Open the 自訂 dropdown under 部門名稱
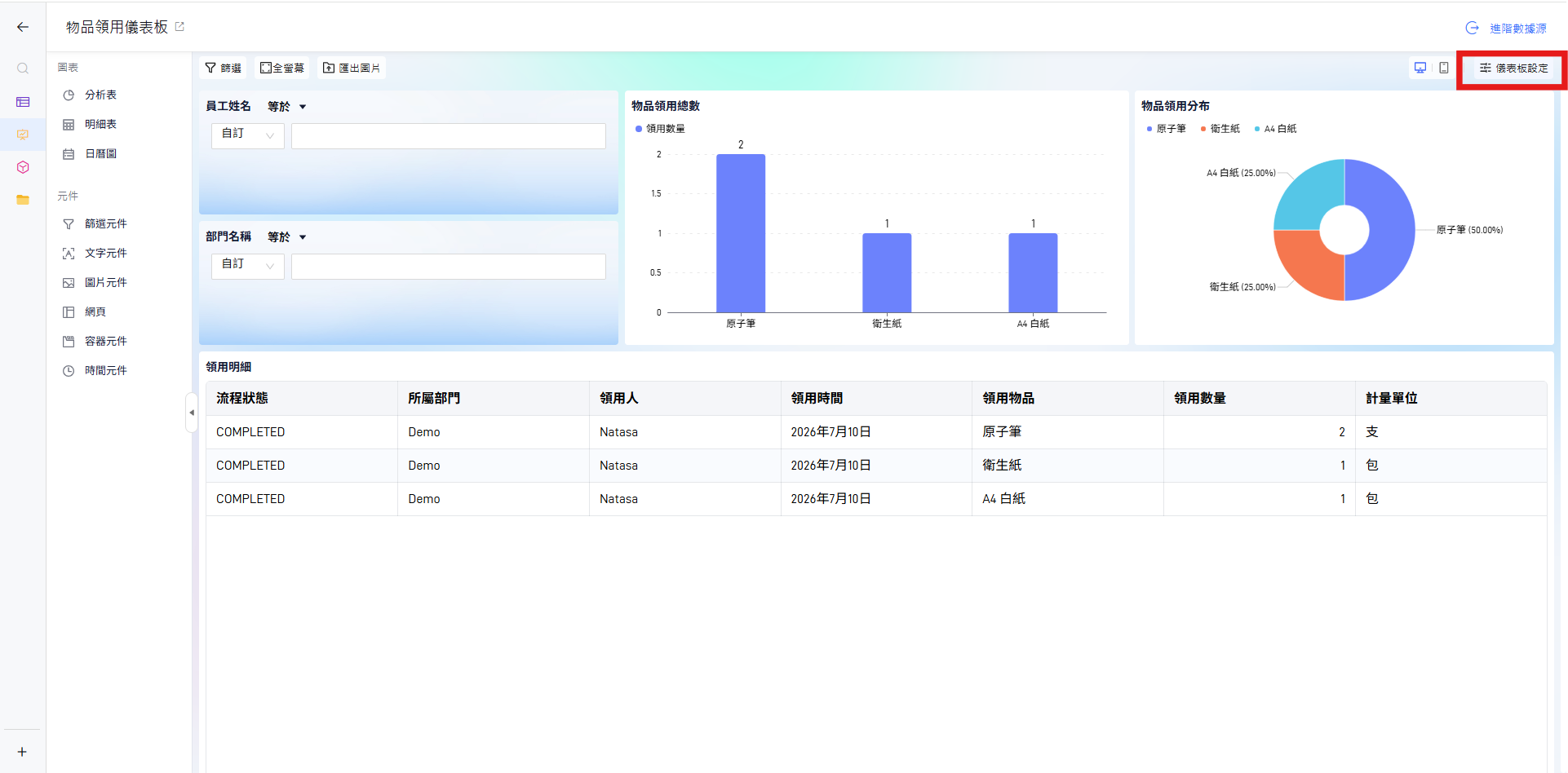The height and width of the screenshot is (773, 1568). tap(248, 266)
